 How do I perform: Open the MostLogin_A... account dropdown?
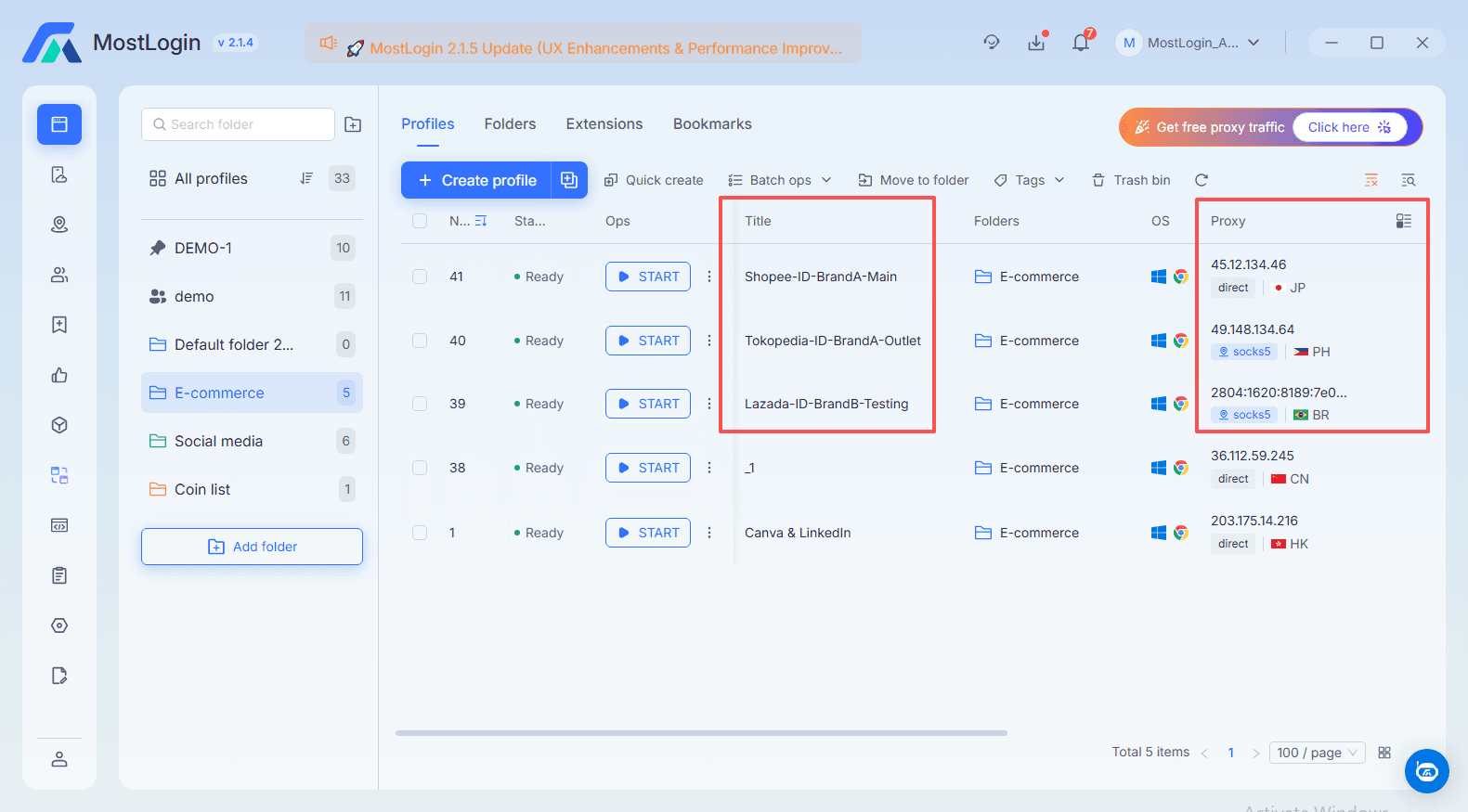(1189, 43)
